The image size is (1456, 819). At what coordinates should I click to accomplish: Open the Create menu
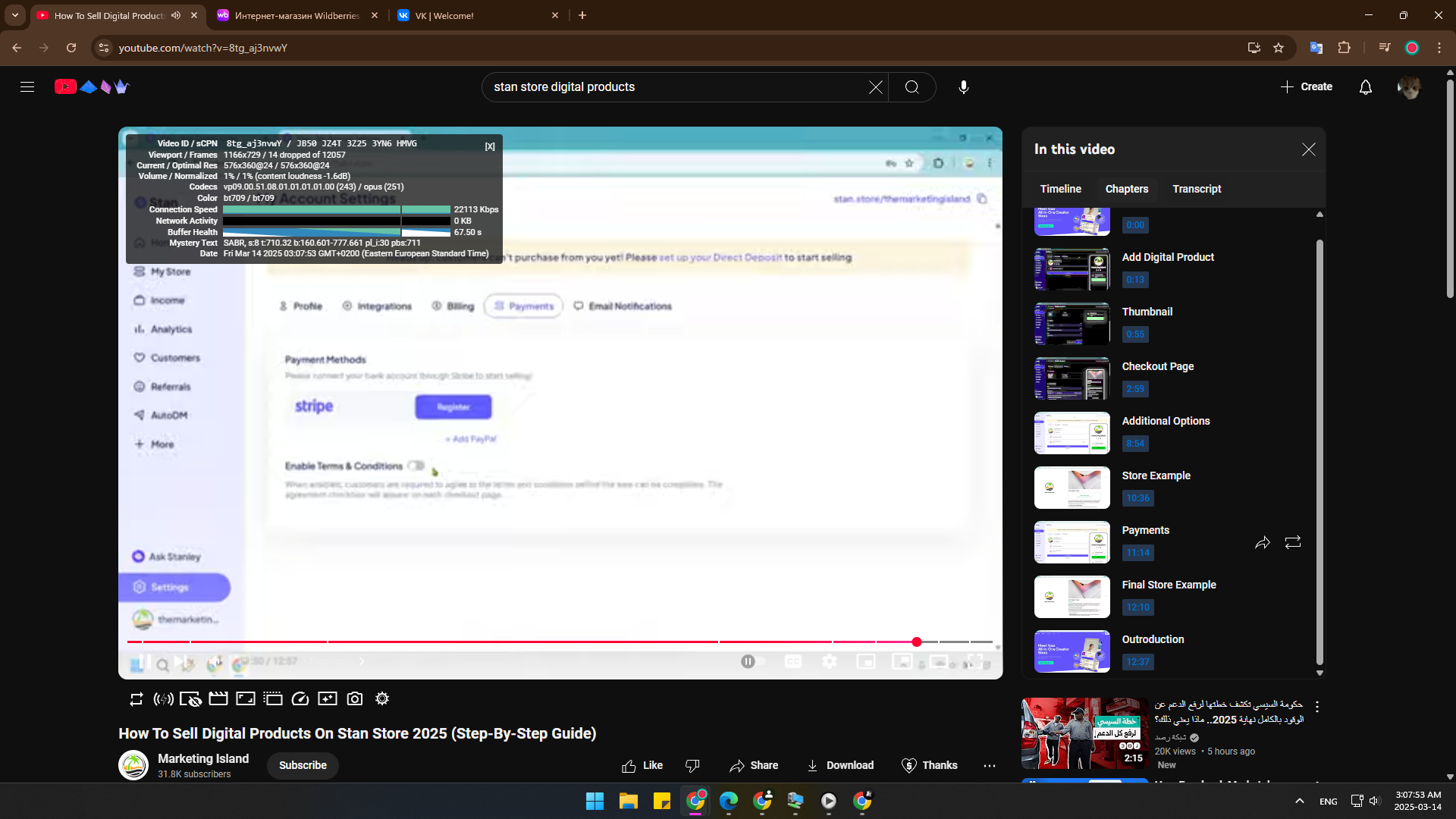tap(1307, 87)
